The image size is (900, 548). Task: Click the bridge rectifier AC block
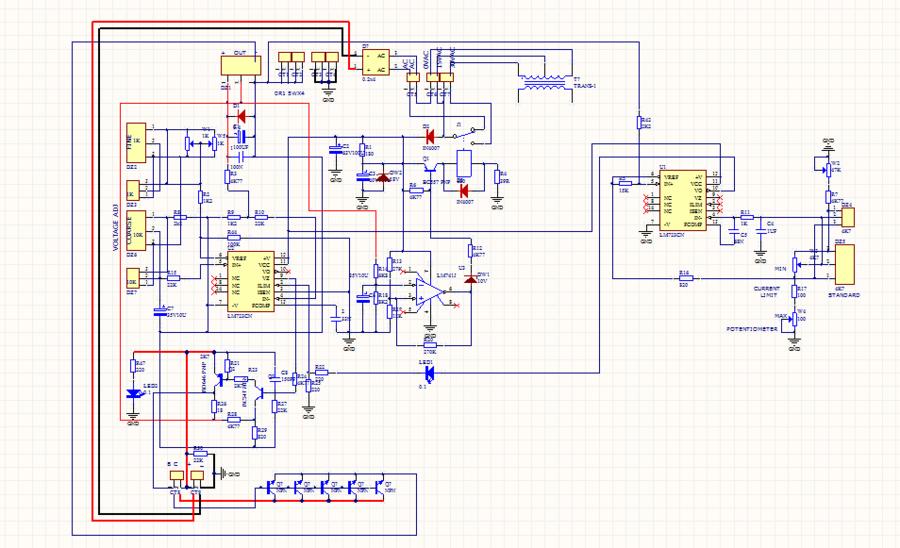coord(374,62)
